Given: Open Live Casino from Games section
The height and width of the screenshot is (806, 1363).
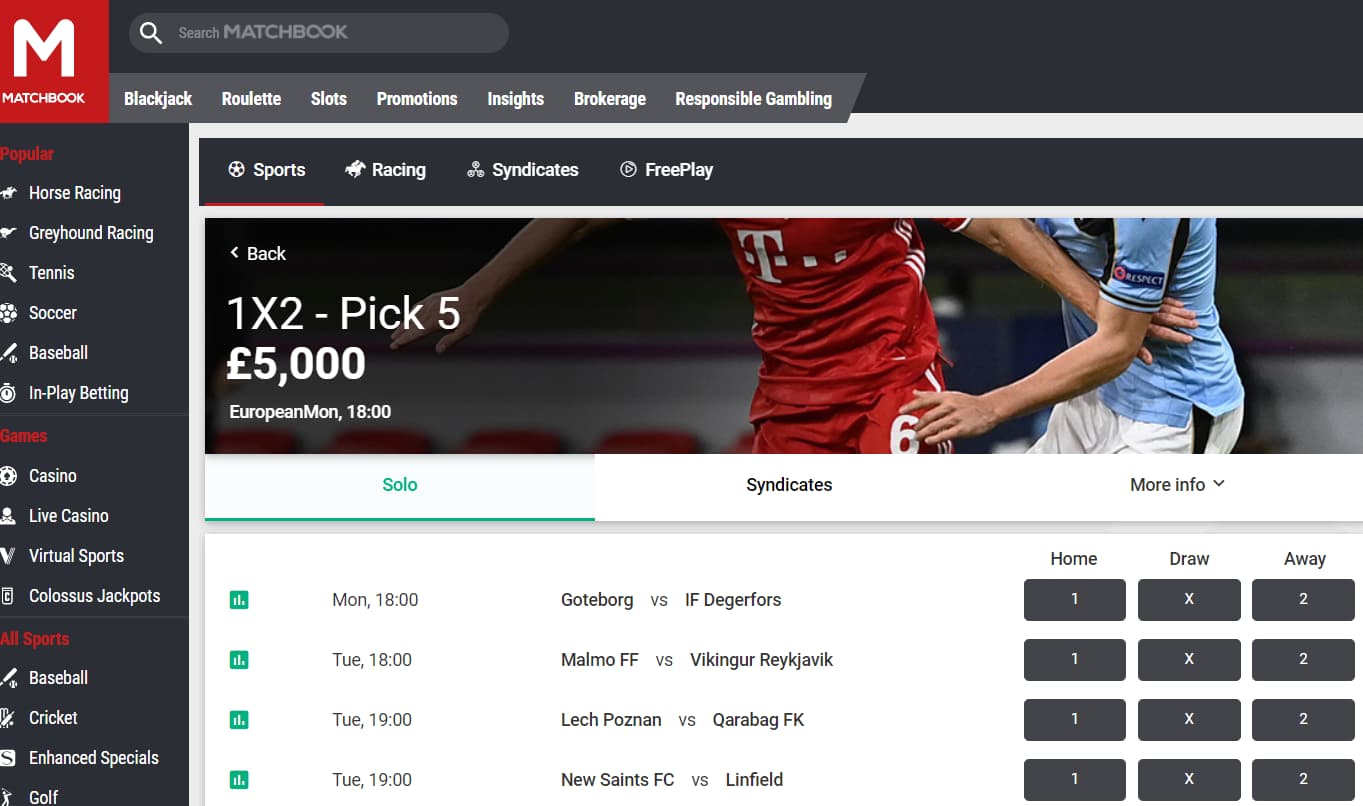Looking at the screenshot, I should coord(68,516).
